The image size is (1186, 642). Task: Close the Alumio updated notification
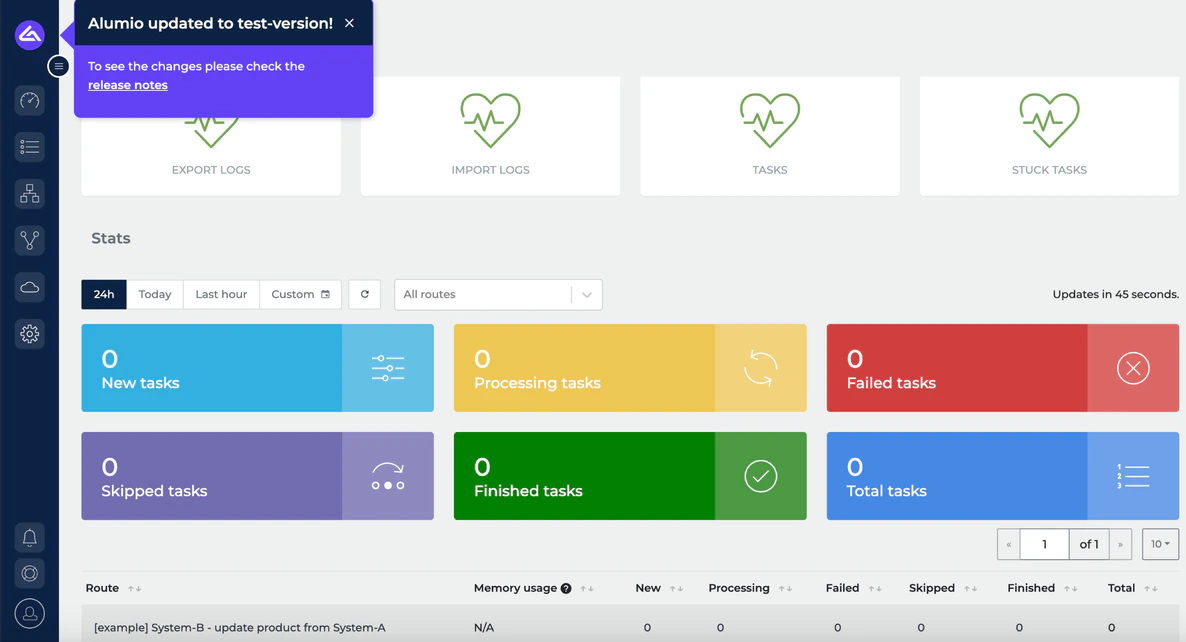[x=349, y=23]
